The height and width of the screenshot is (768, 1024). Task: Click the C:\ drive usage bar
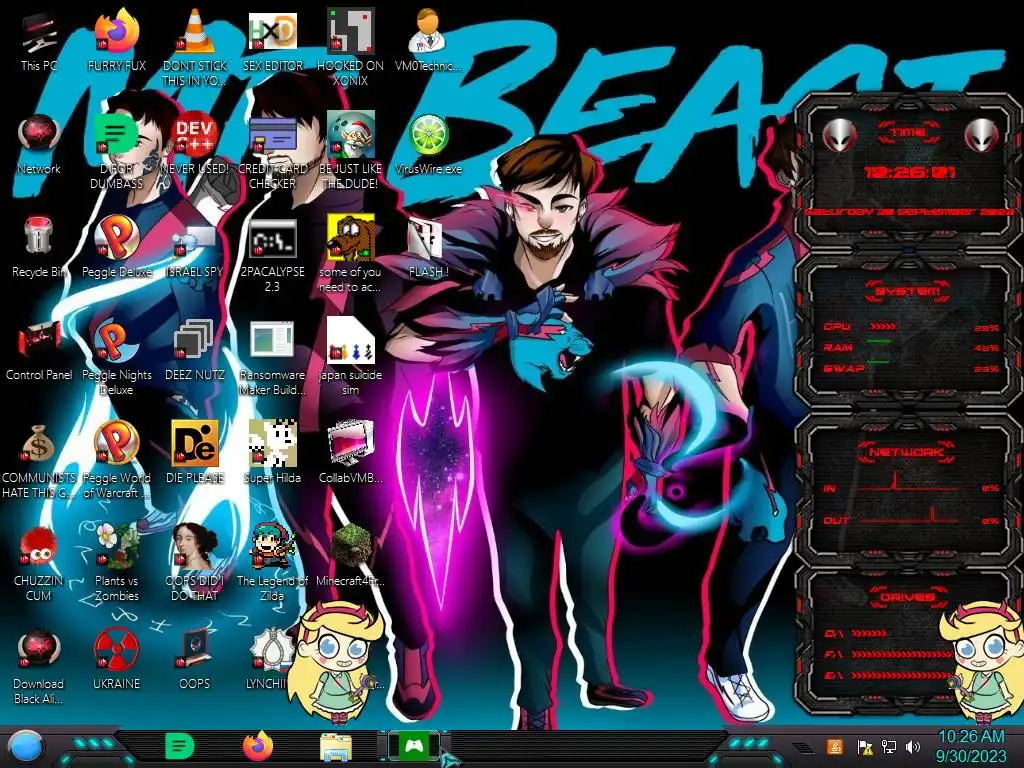[x=870, y=633]
